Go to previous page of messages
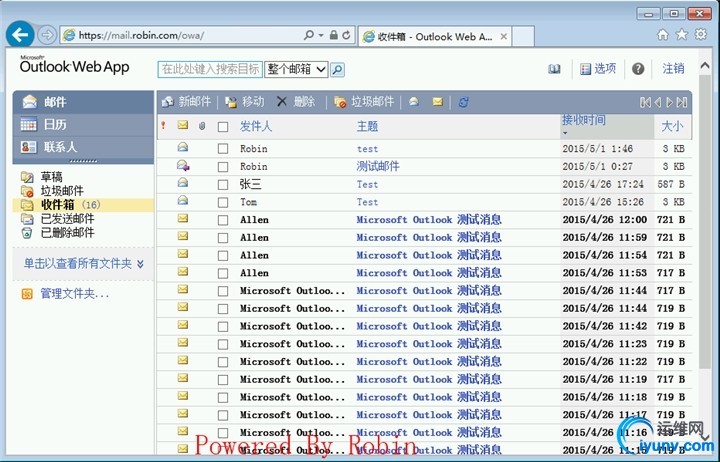This screenshot has width=720, height=462. [658, 102]
